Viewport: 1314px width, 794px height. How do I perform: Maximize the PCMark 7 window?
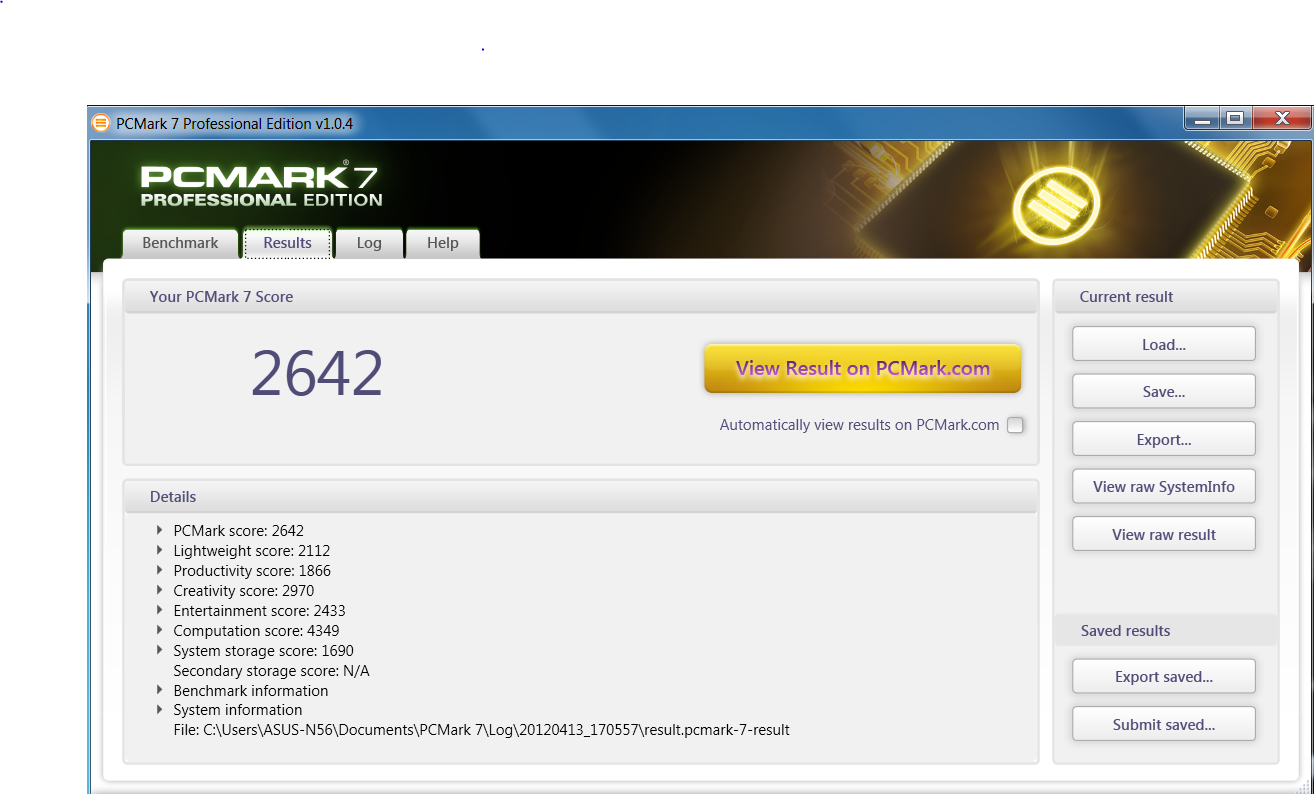point(1236,119)
